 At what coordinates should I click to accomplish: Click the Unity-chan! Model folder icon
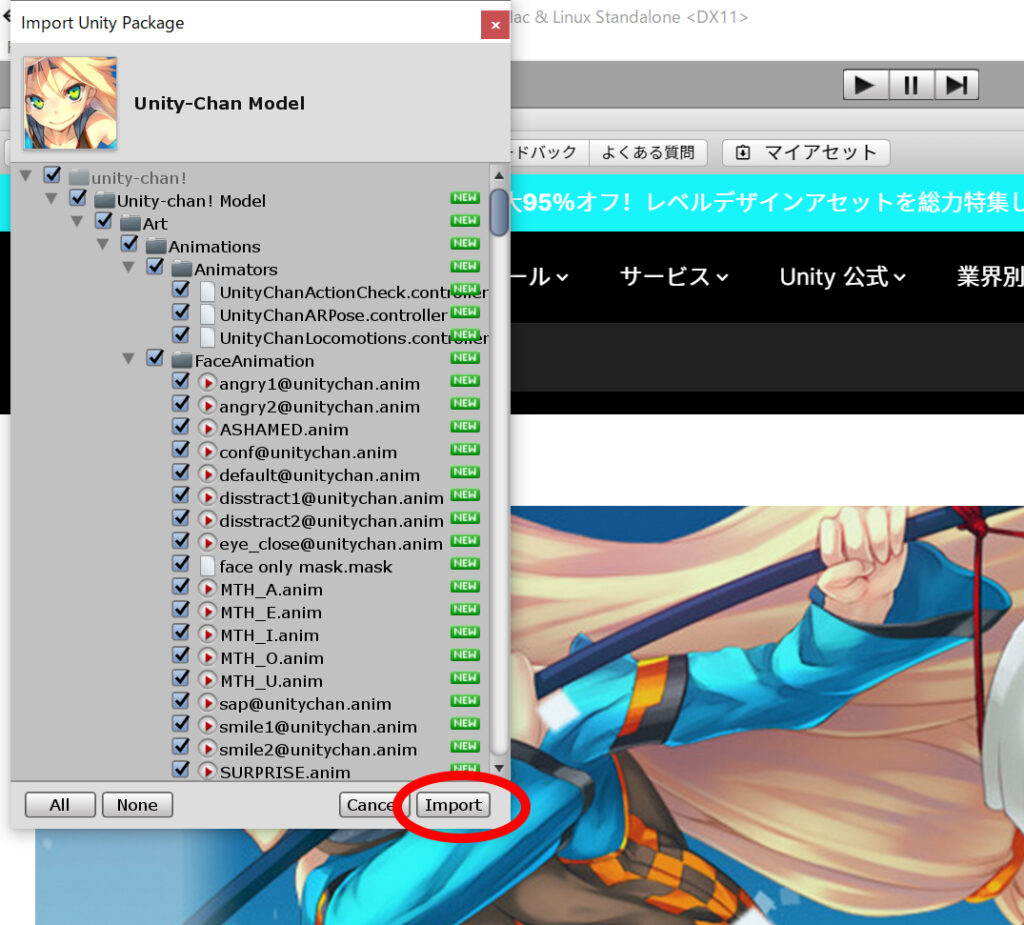pos(104,200)
